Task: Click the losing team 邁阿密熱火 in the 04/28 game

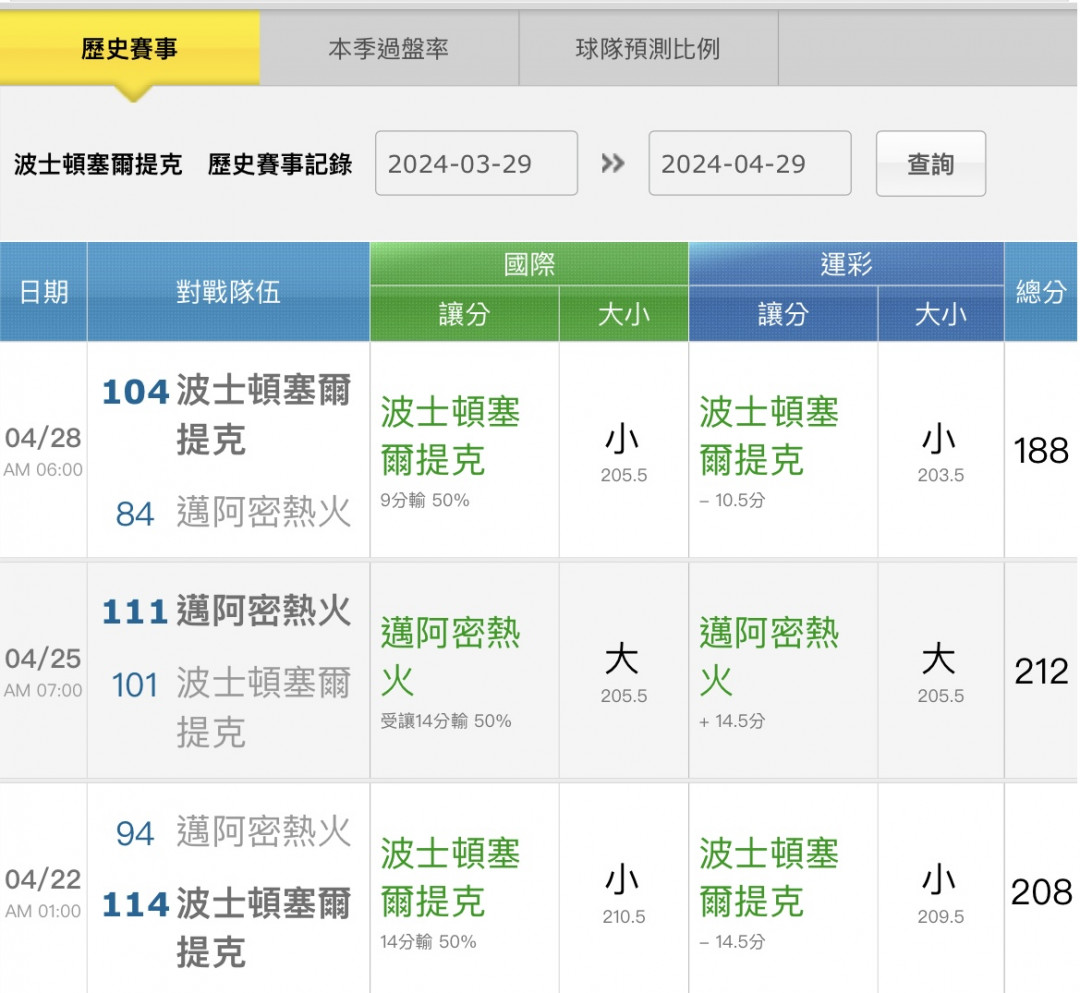Action: [x=264, y=512]
